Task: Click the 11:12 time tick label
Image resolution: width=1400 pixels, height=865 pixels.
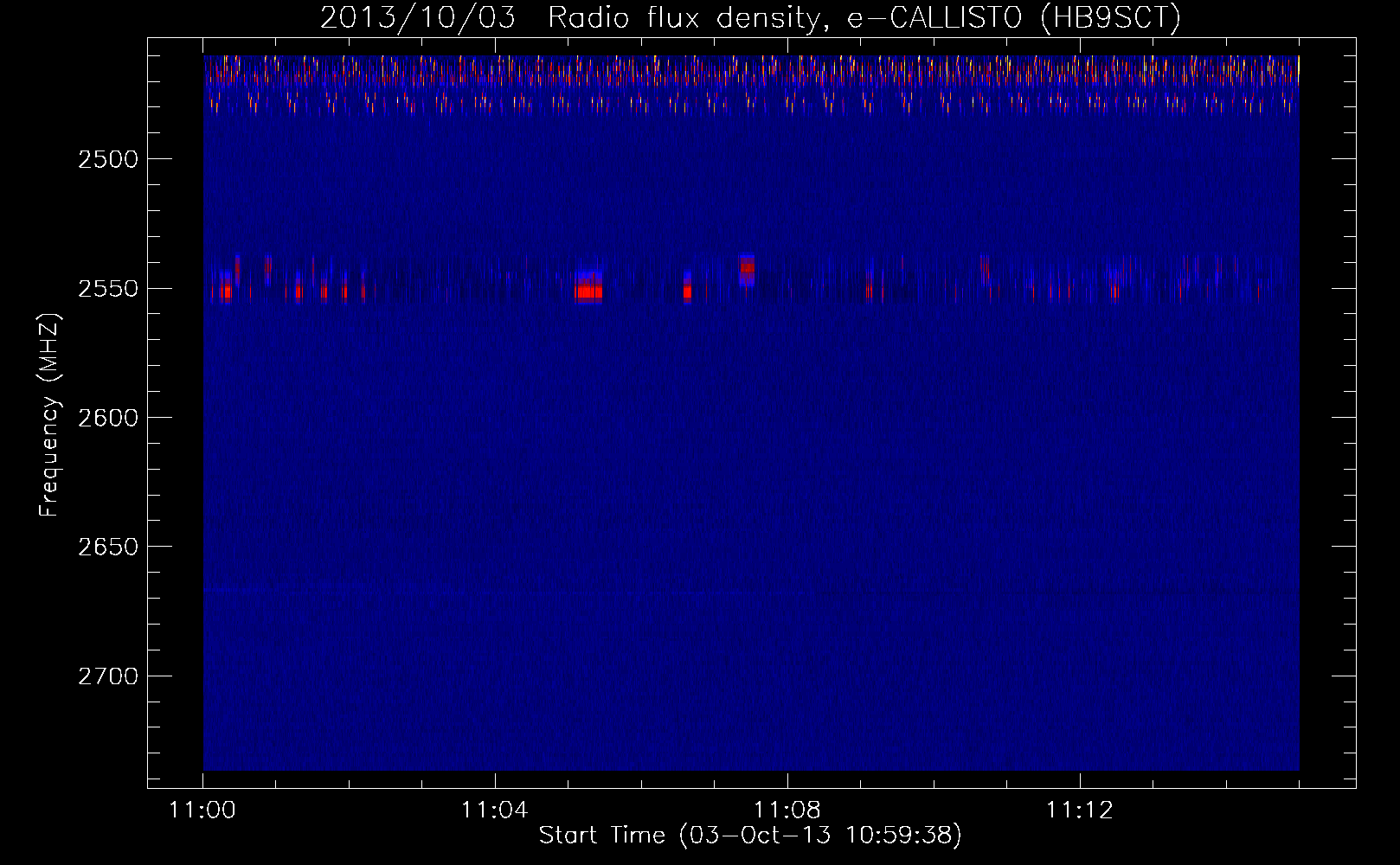Action: (1080, 811)
